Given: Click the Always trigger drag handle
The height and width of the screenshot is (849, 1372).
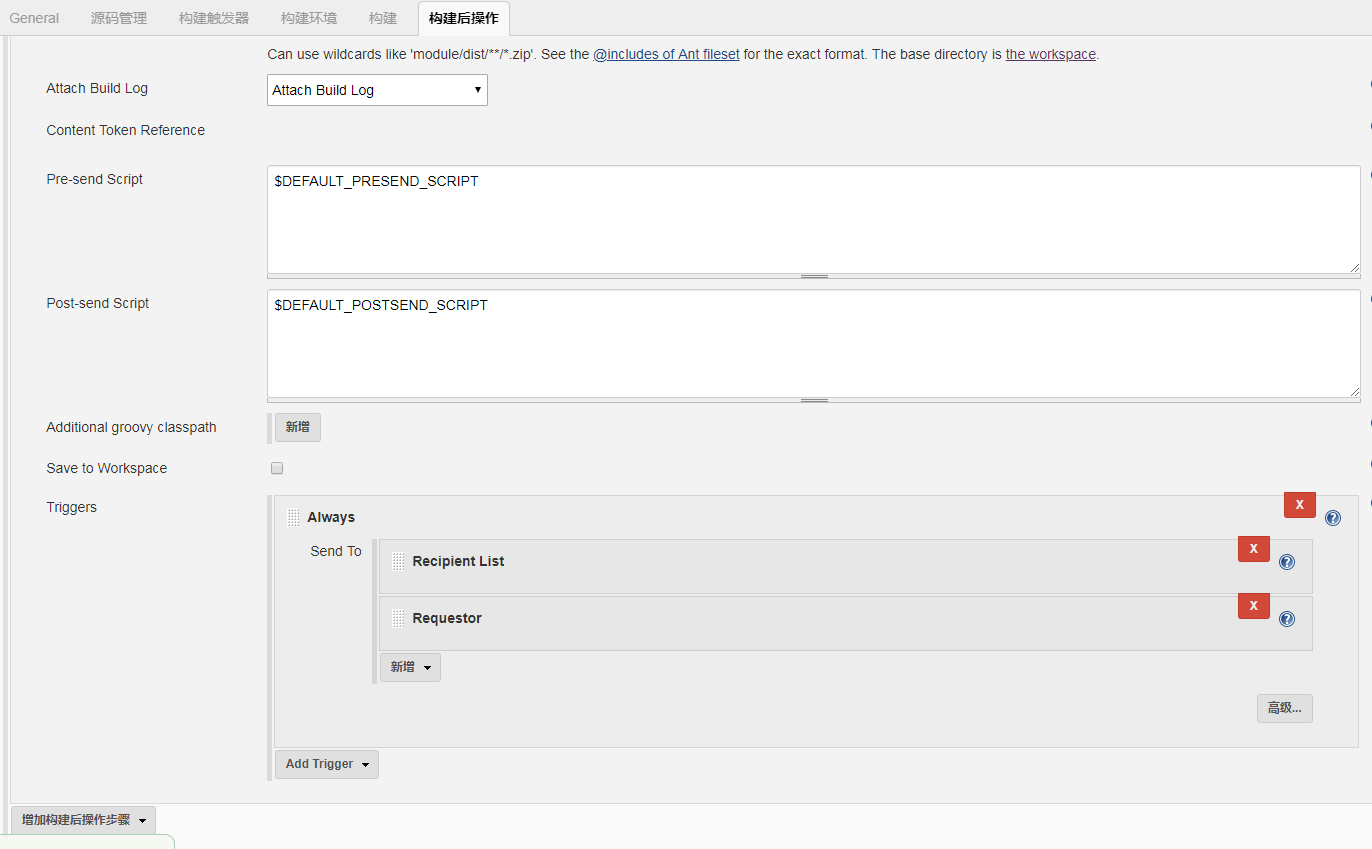Looking at the screenshot, I should tap(293, 517).
